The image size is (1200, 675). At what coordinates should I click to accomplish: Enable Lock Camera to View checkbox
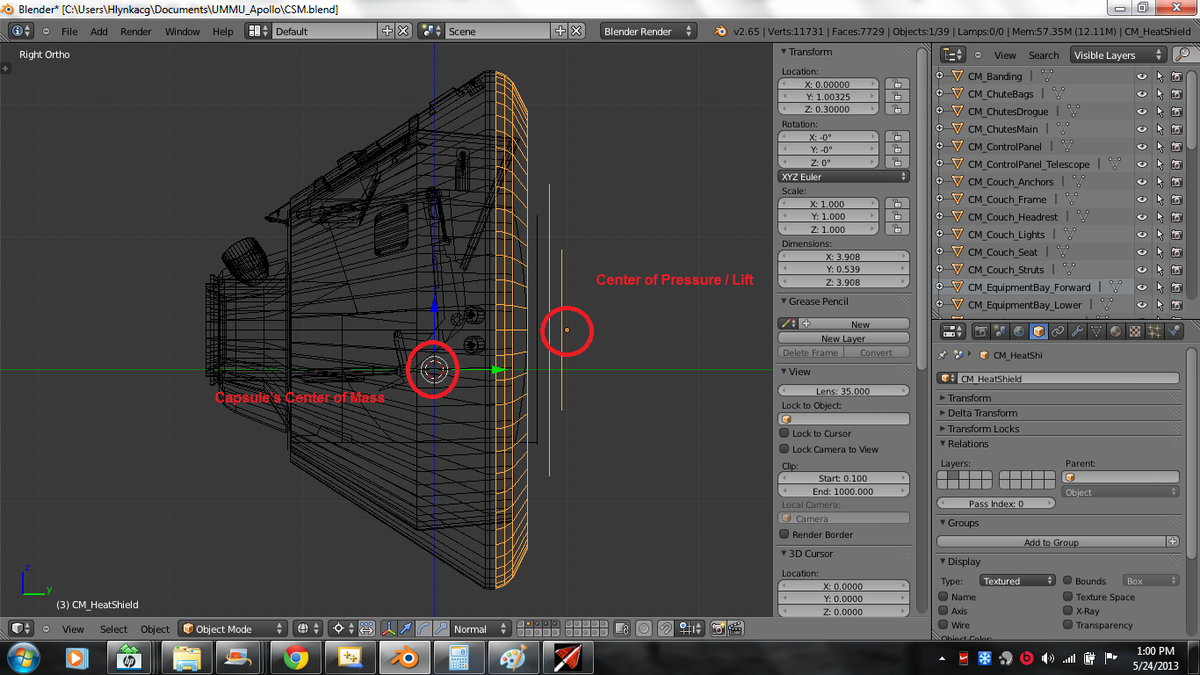pos(785,449)
